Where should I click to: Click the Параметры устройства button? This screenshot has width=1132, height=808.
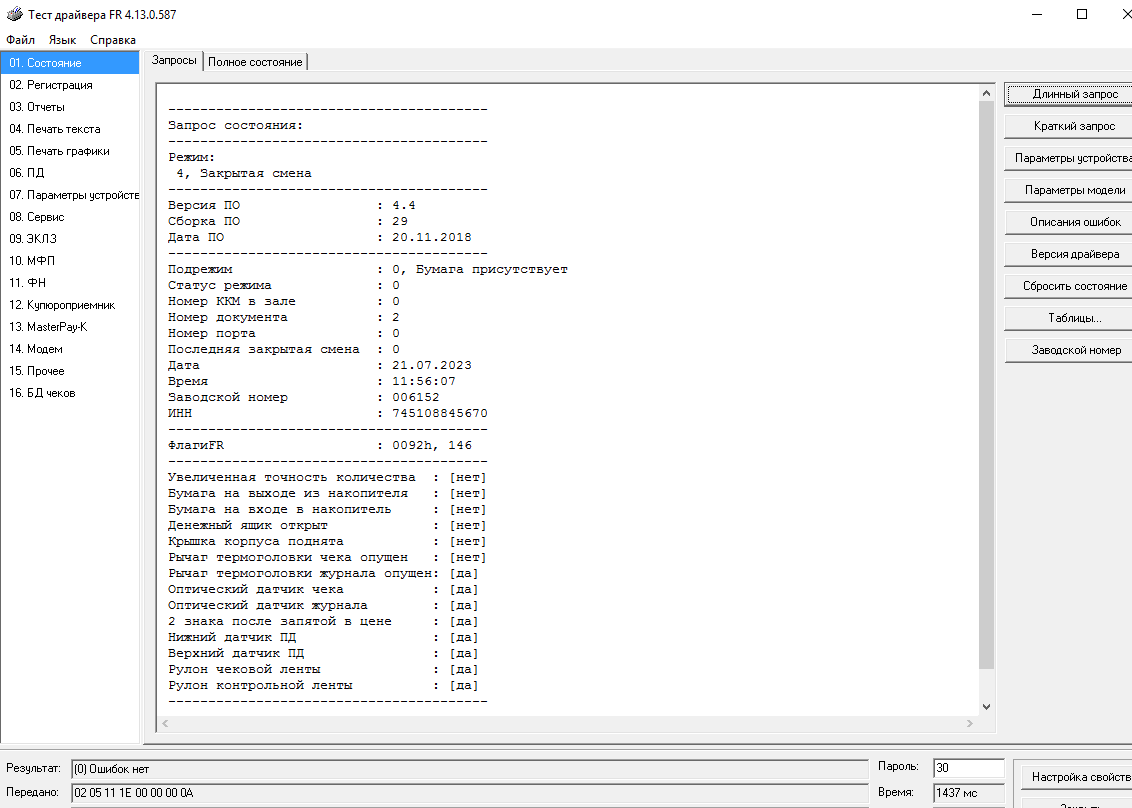[x=1070, y=157]
